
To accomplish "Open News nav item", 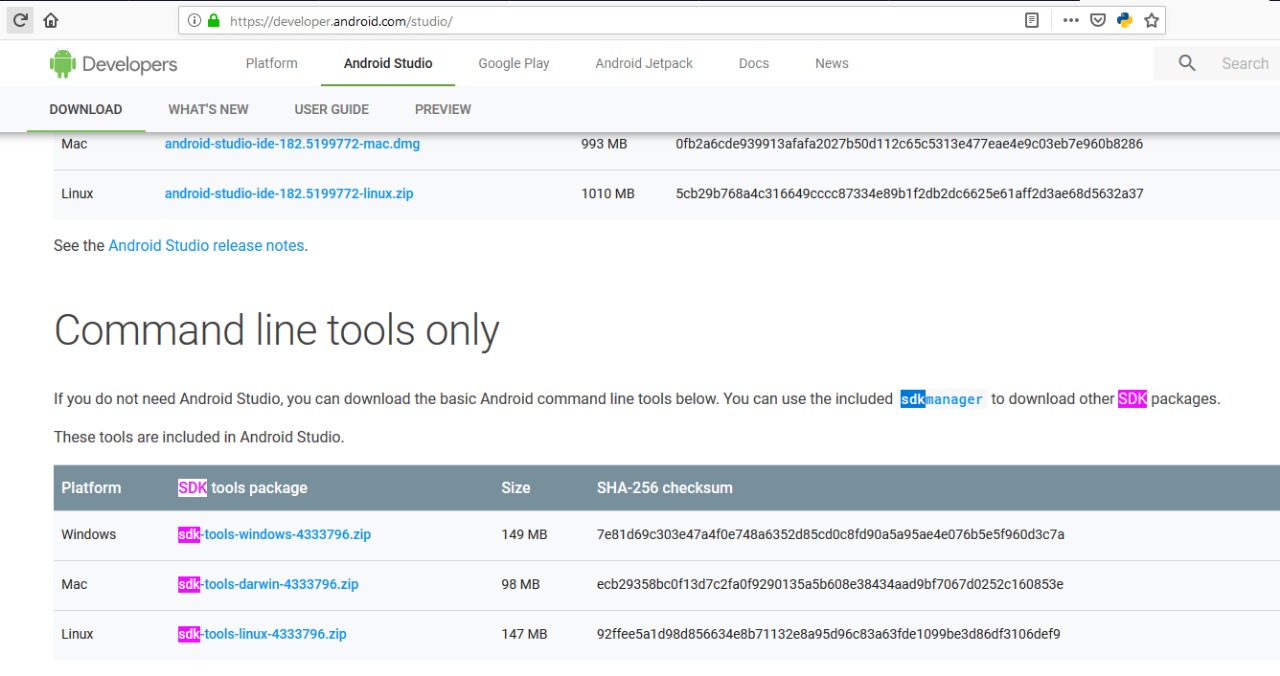I will pos(832,63).
